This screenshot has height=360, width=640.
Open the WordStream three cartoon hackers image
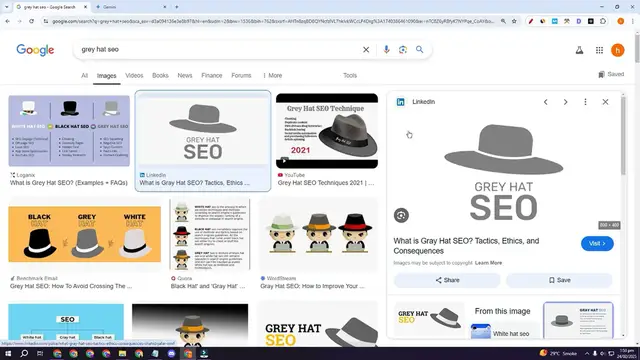(318, 234)
